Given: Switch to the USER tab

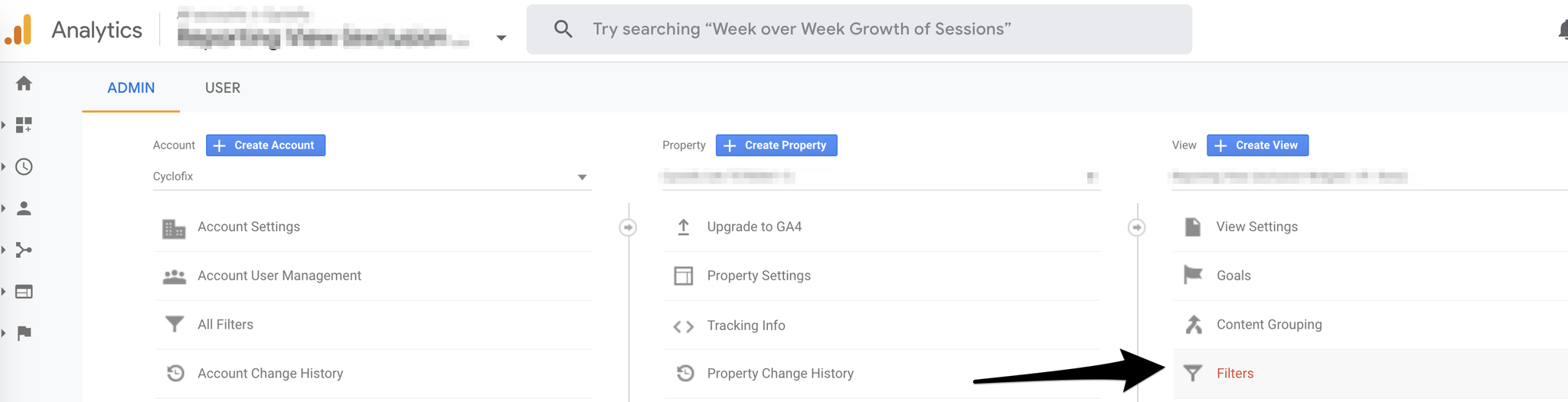Looking at the screenshot, I should pos(223,88).
